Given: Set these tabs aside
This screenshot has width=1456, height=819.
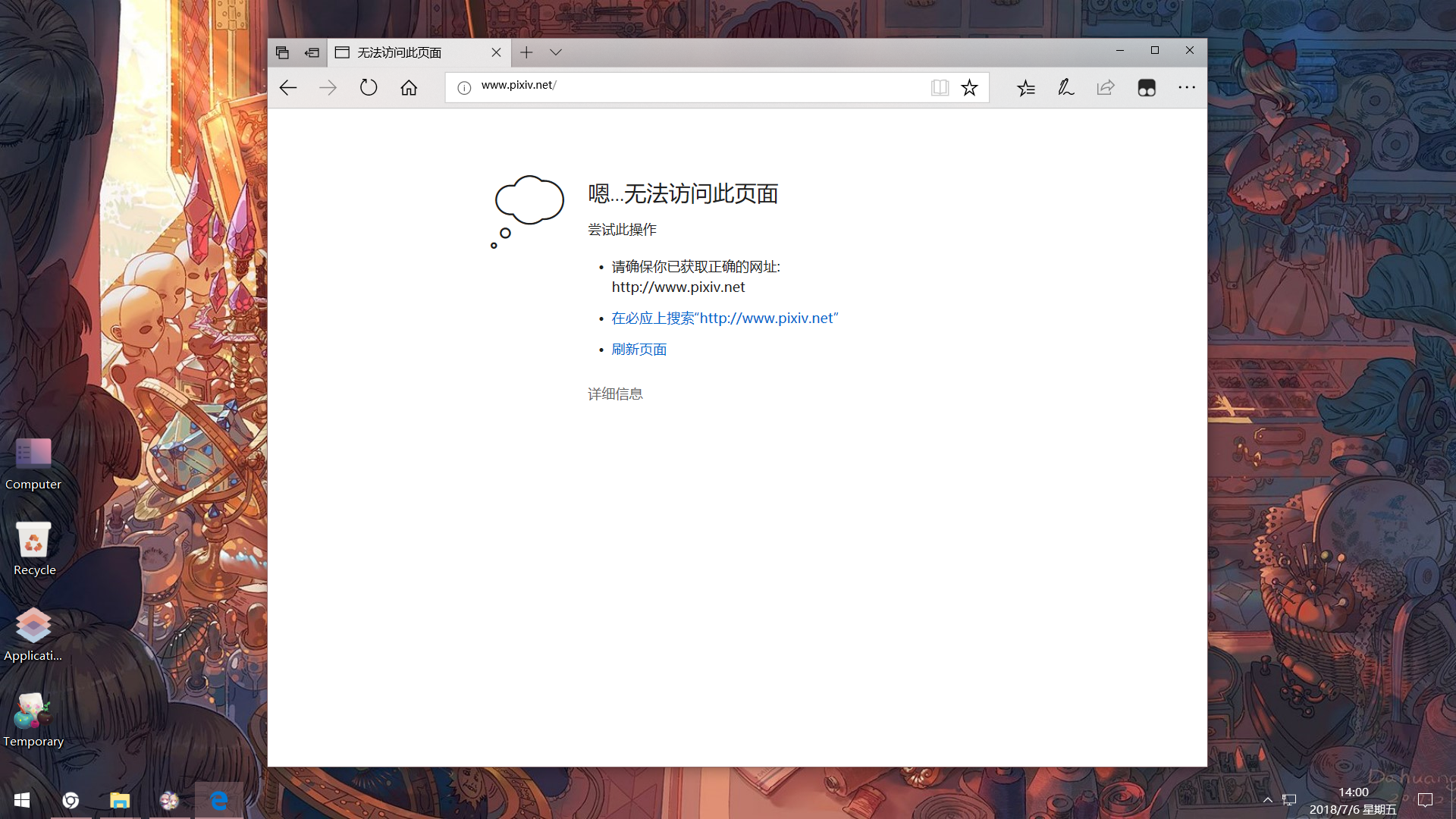Looking at the screenshot, I should [x=312, y=52].
